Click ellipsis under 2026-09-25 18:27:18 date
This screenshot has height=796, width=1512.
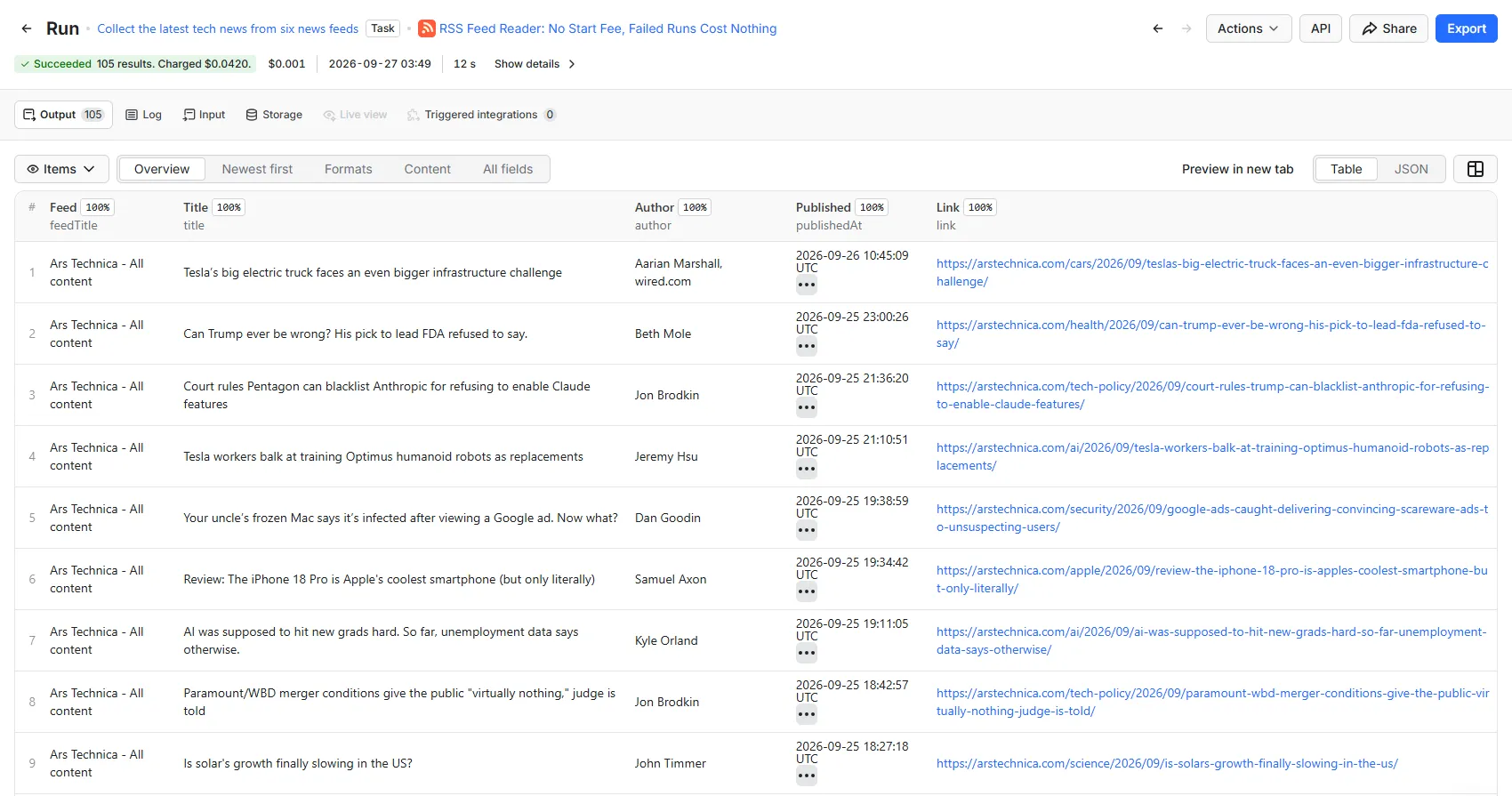(x=807, y=776)
